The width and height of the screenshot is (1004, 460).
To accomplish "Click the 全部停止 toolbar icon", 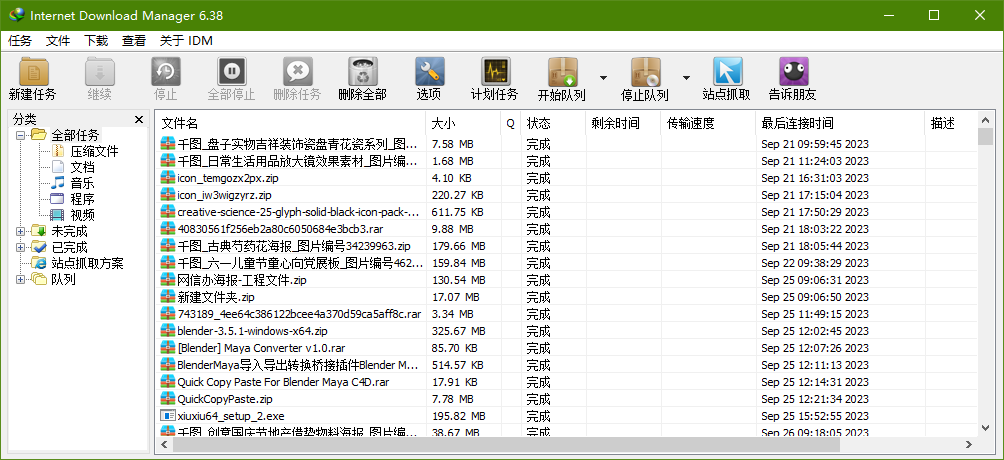I will click(x=232, y=72).
